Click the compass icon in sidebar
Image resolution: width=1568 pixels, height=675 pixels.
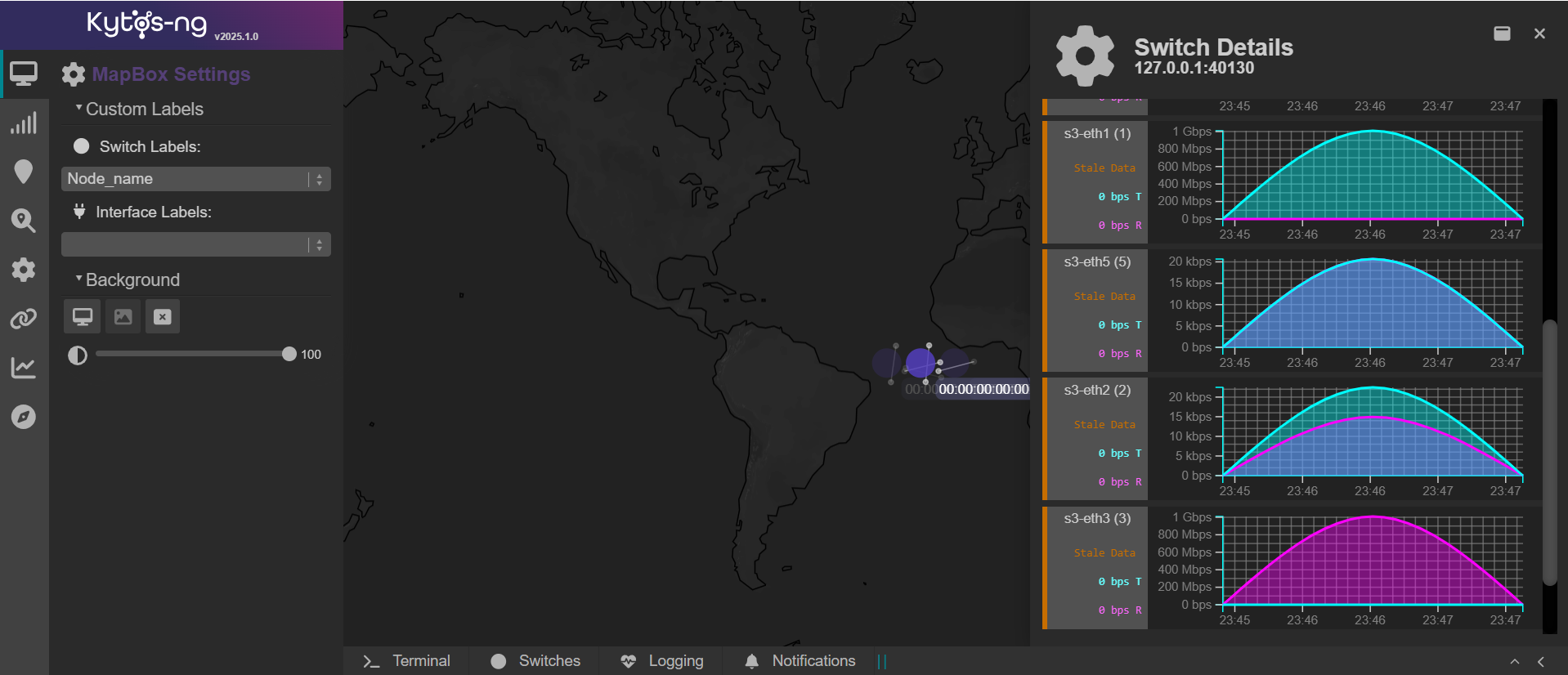(x=24, y=417)
